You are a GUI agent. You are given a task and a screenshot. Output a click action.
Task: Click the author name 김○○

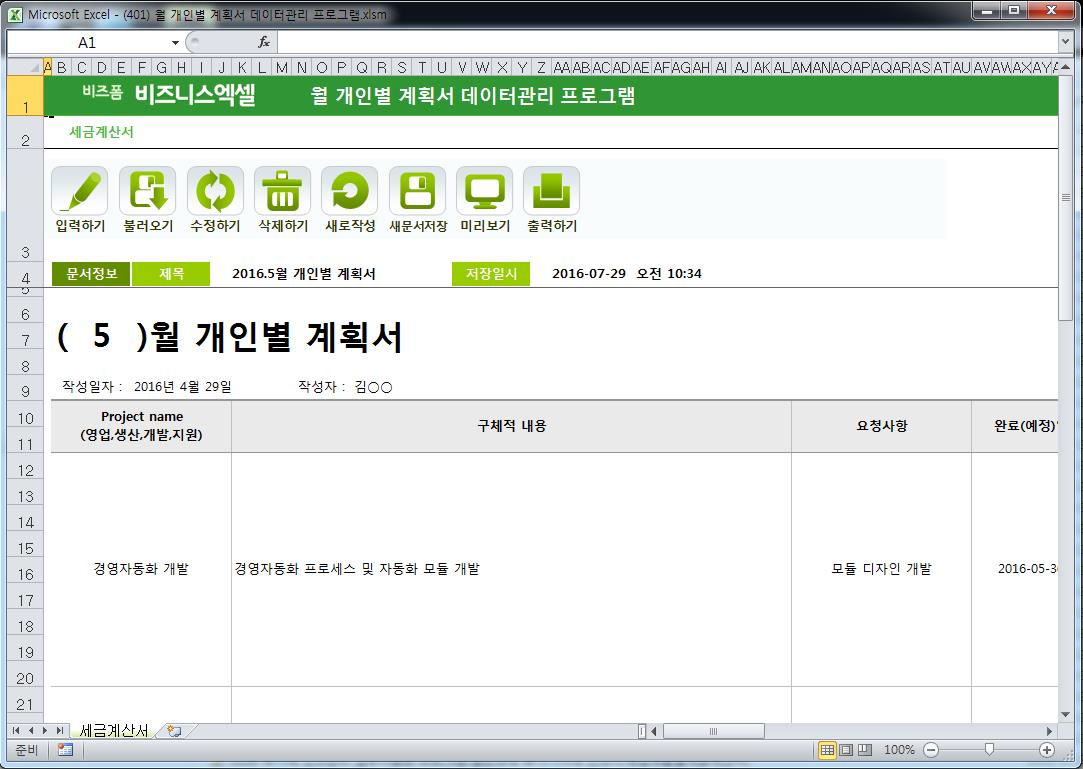click(373, 387)
